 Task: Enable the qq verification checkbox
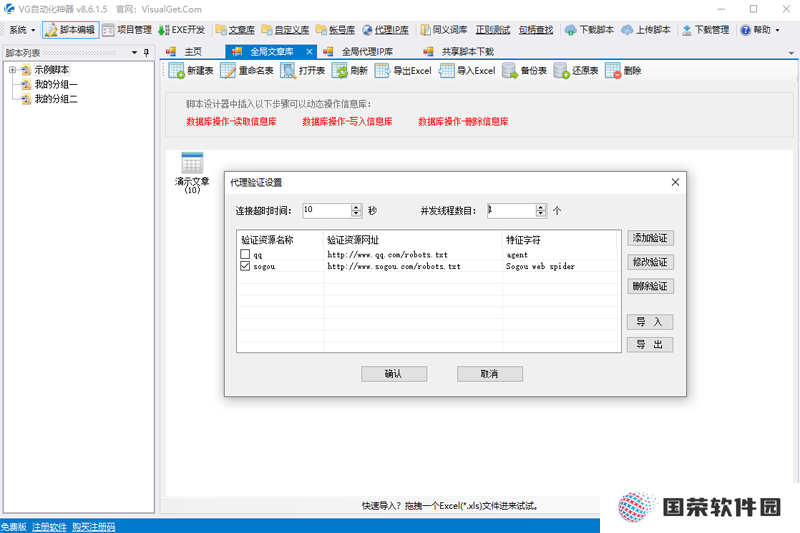click(x=245, y=254)
